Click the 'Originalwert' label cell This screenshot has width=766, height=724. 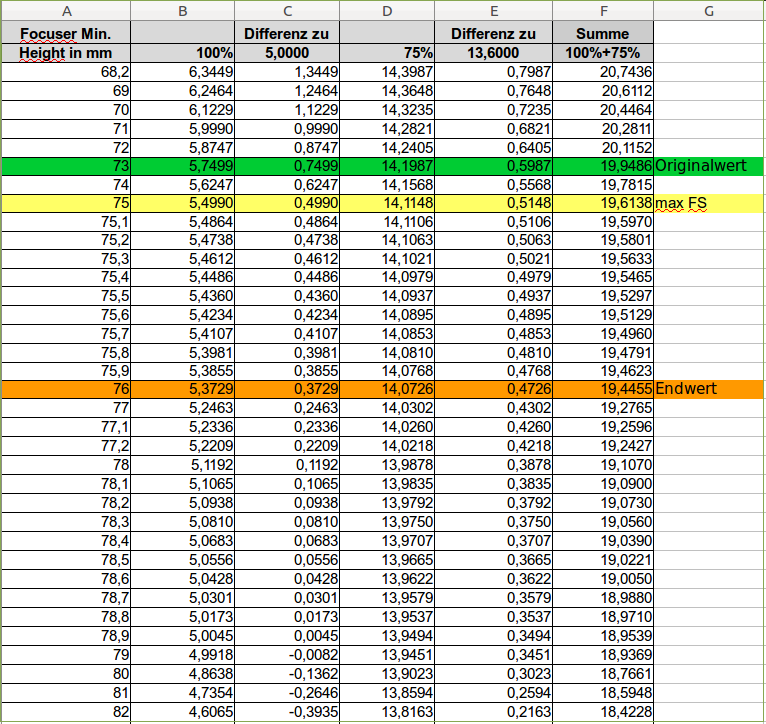(709, 166)
